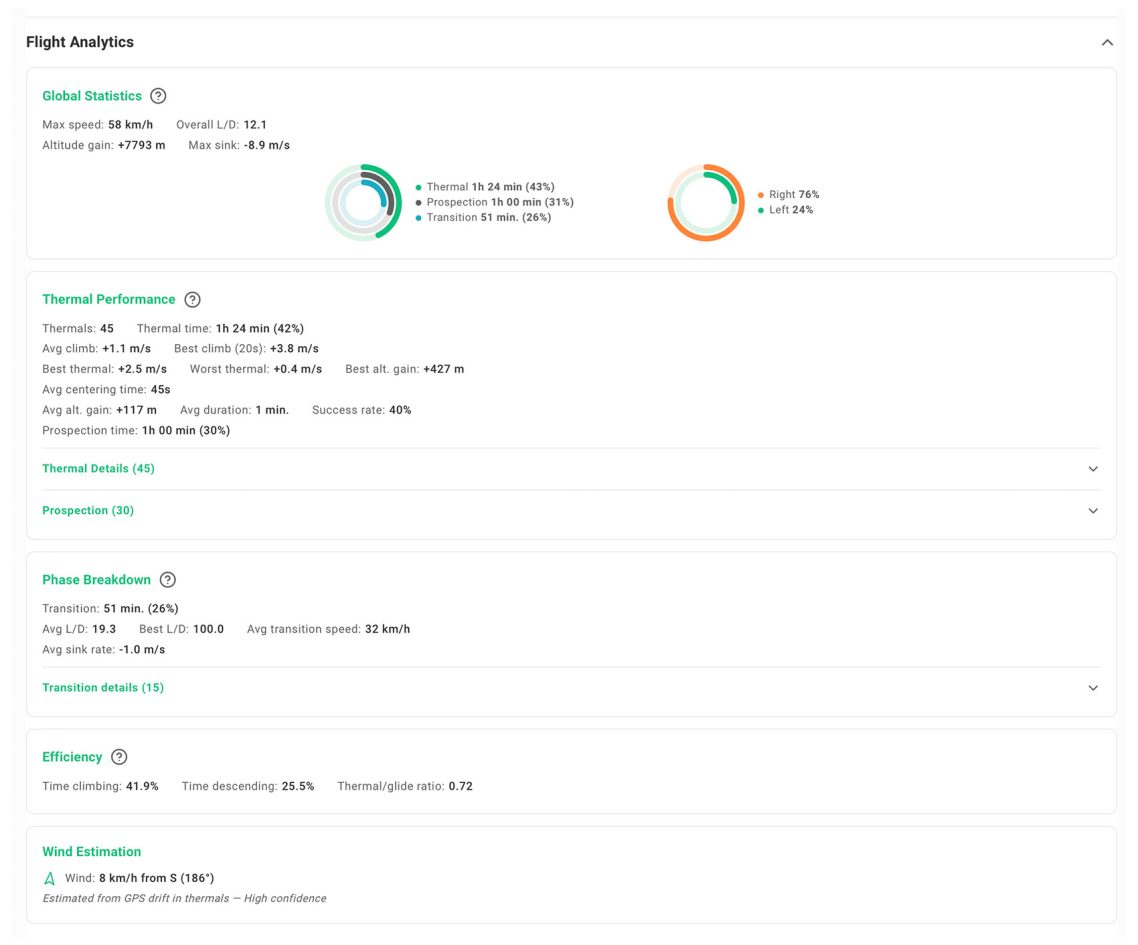This screenshot has width=1138, height=945.
Task: Click the Efficiency section heading
Action: click(x=72, y=757)
